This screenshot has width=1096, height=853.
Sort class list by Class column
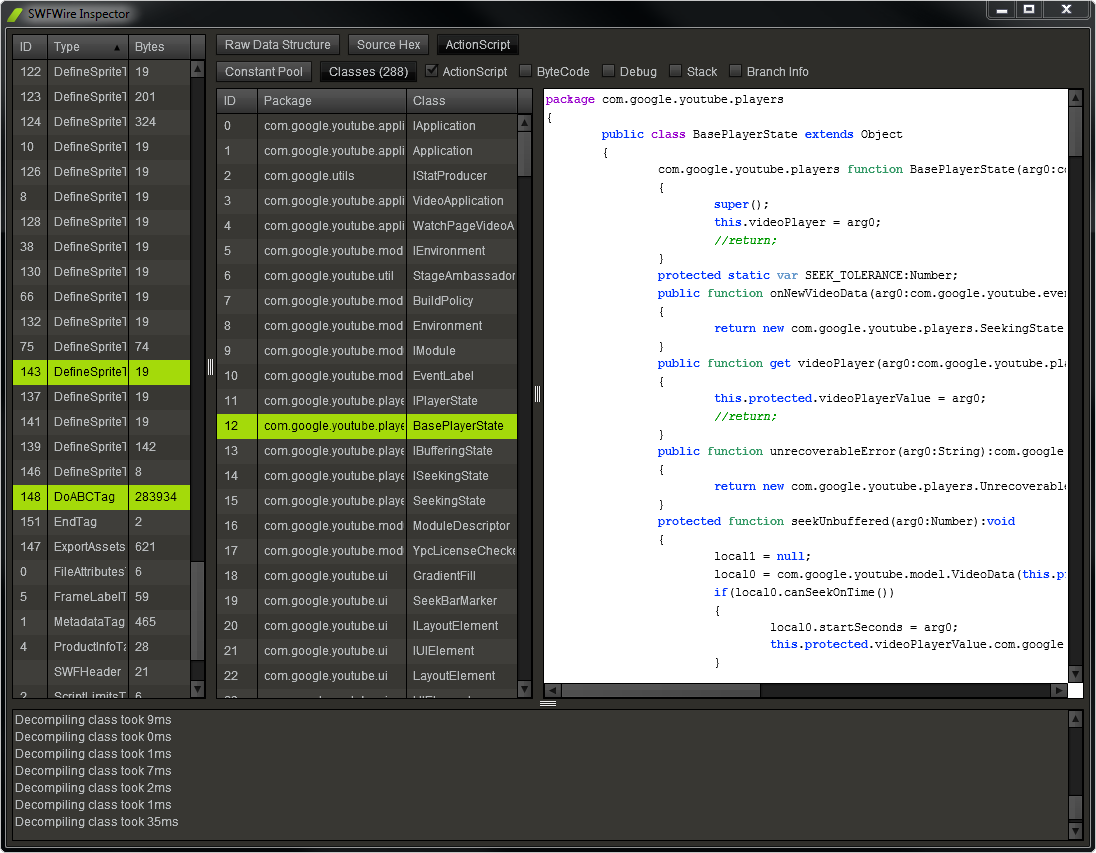point(462,101)
